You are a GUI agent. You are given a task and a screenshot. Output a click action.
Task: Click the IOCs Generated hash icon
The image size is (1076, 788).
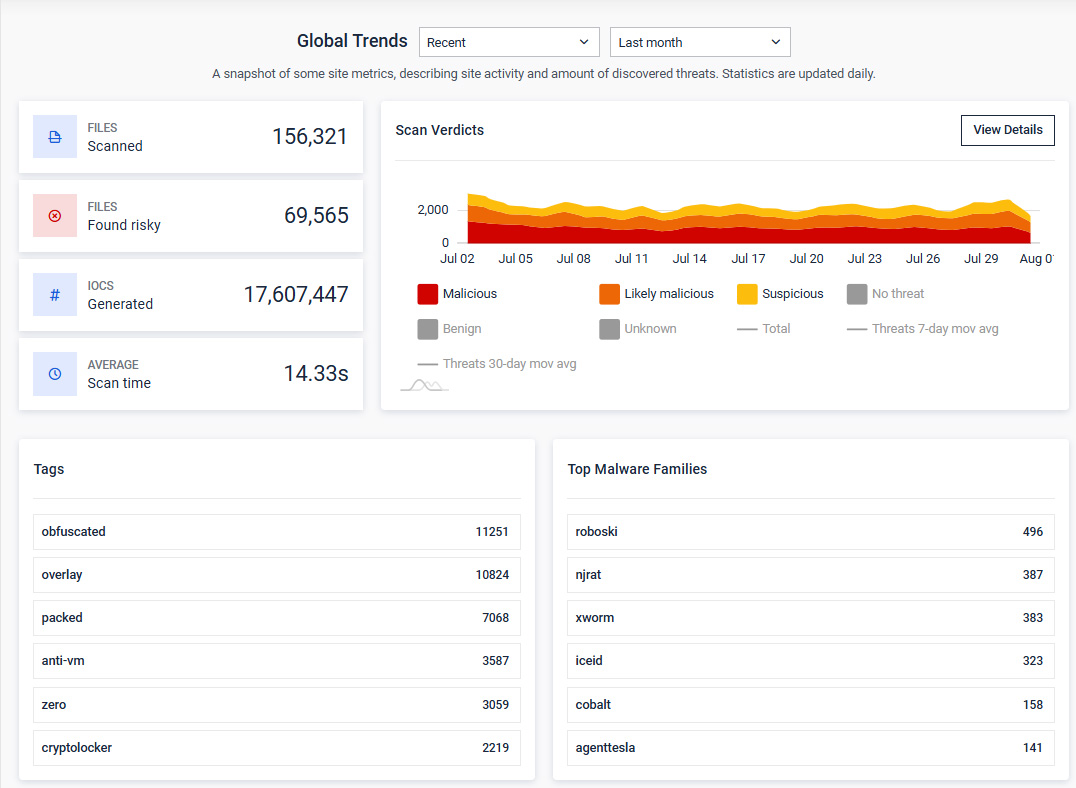(x=55, y=295)
